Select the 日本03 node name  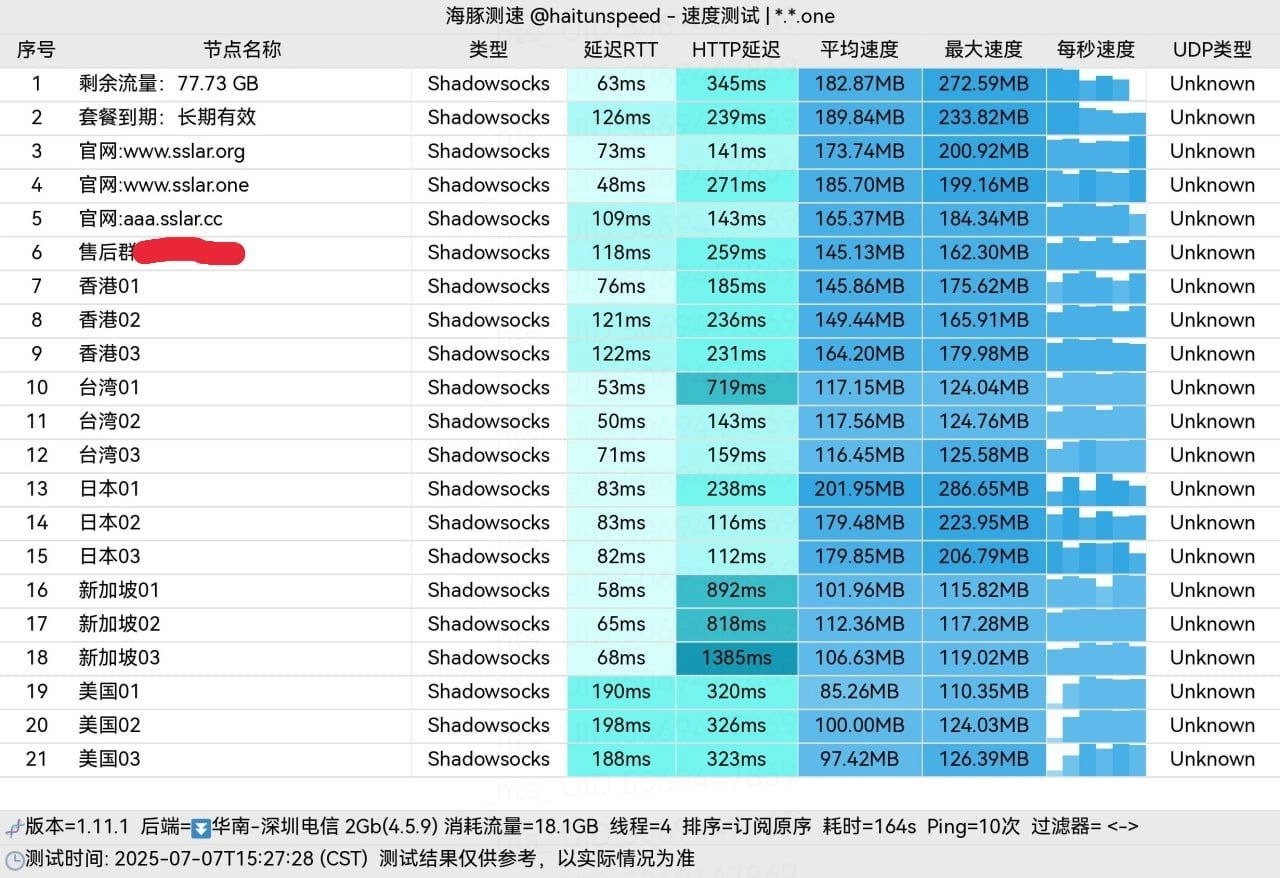(x=110, y=557)
